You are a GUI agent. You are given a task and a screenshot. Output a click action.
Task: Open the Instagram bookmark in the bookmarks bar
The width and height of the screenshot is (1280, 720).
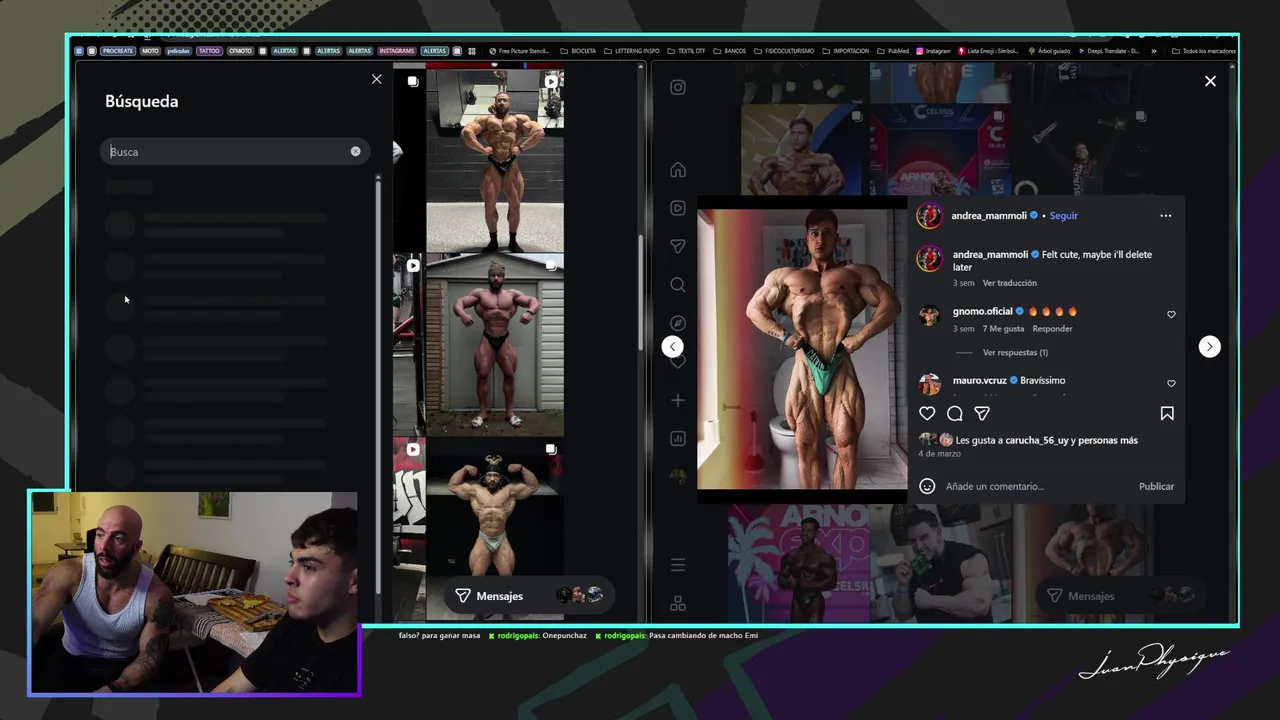pyautogui.click(x=933, y=51)
